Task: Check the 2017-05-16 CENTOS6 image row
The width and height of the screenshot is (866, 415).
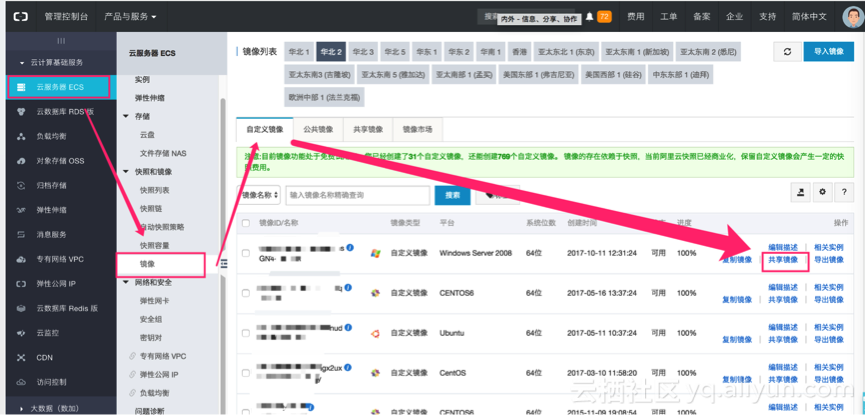Action: [x=246, y=293]
